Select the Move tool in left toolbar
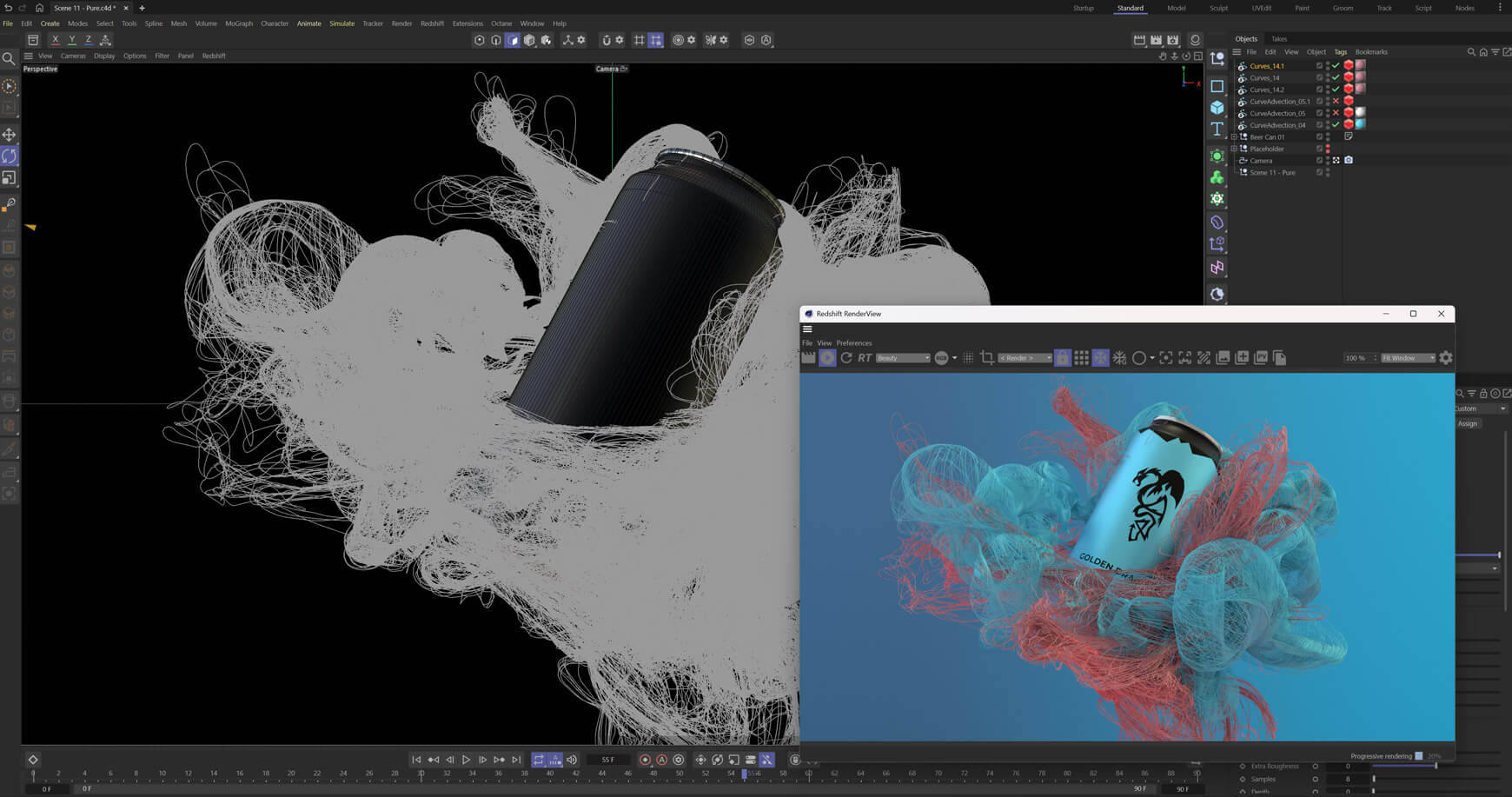 [10, 135]
